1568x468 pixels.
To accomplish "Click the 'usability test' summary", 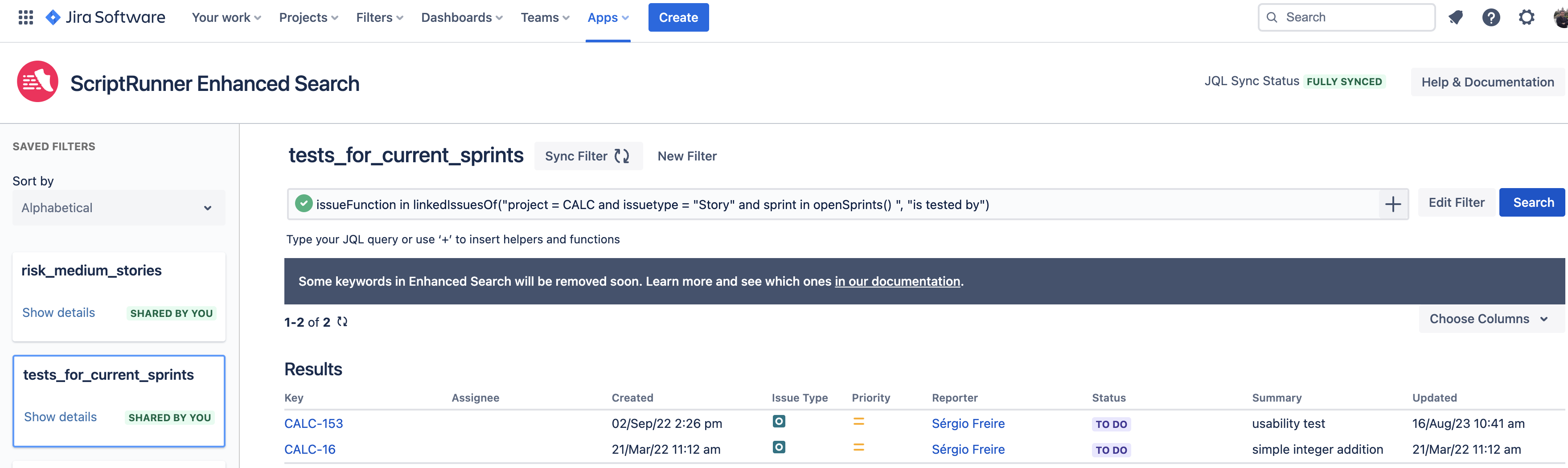I will point(1288,423).
